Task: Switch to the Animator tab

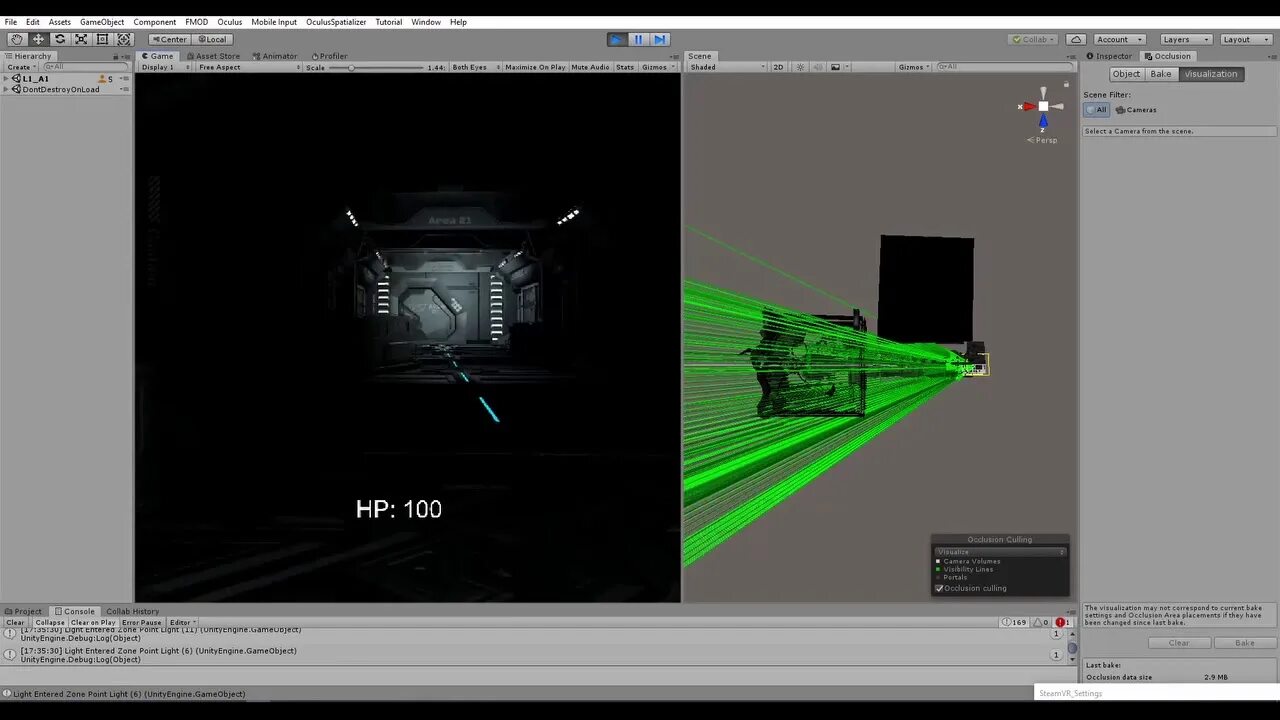Action: [275, 56]
